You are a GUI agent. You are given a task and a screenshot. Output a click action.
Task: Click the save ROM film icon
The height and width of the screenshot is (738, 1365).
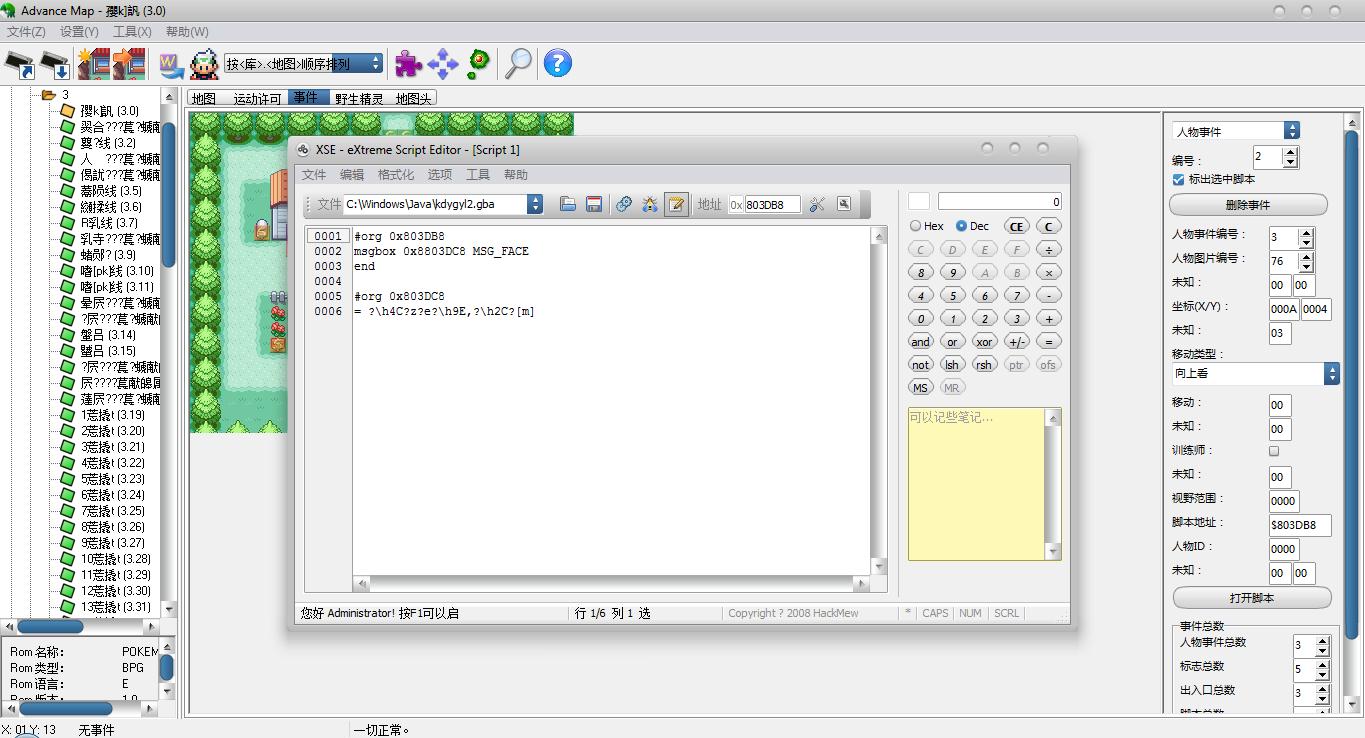click(x=56, y=65)
